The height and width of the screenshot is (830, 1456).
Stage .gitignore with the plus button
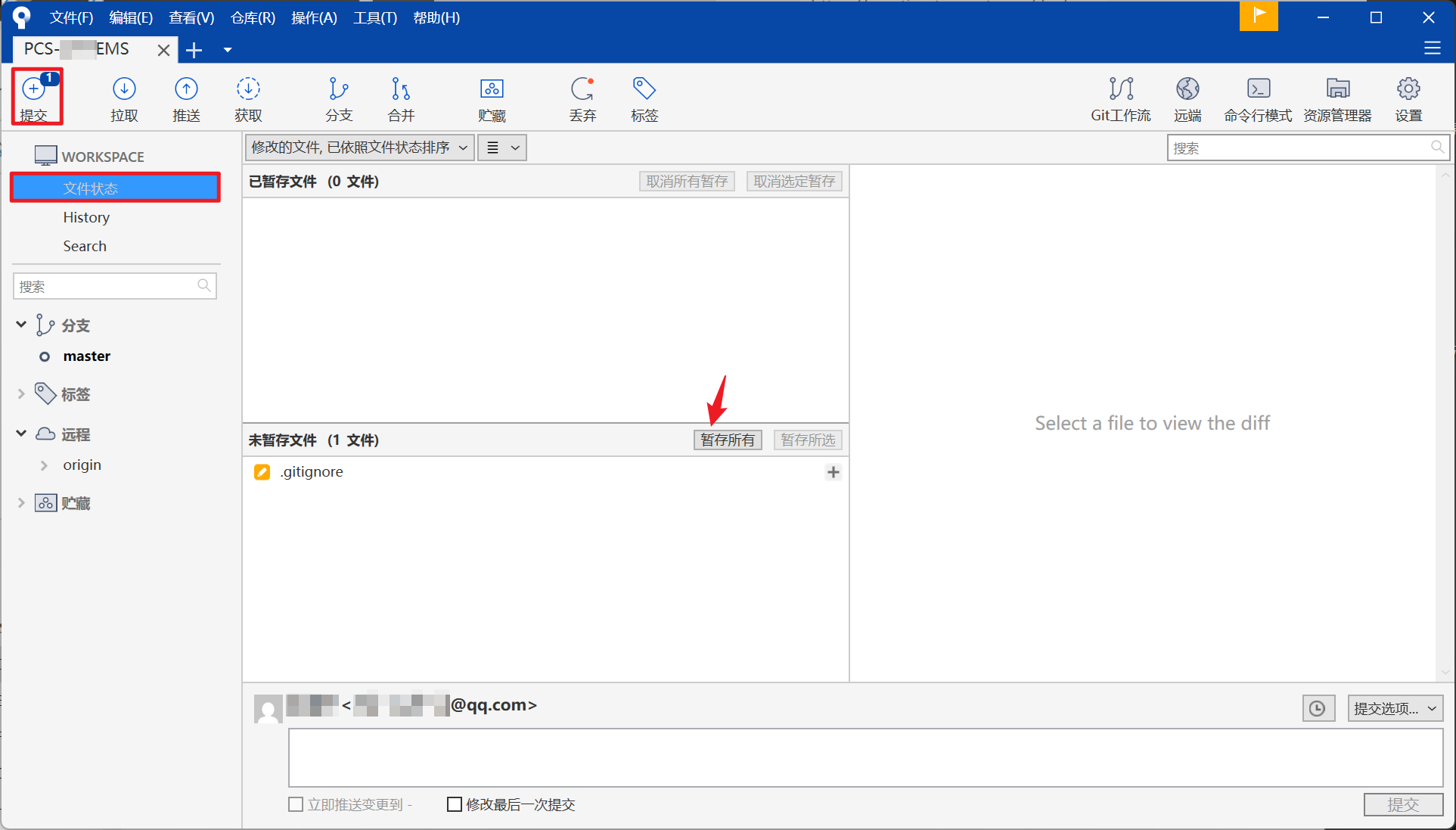pos(833,472)
